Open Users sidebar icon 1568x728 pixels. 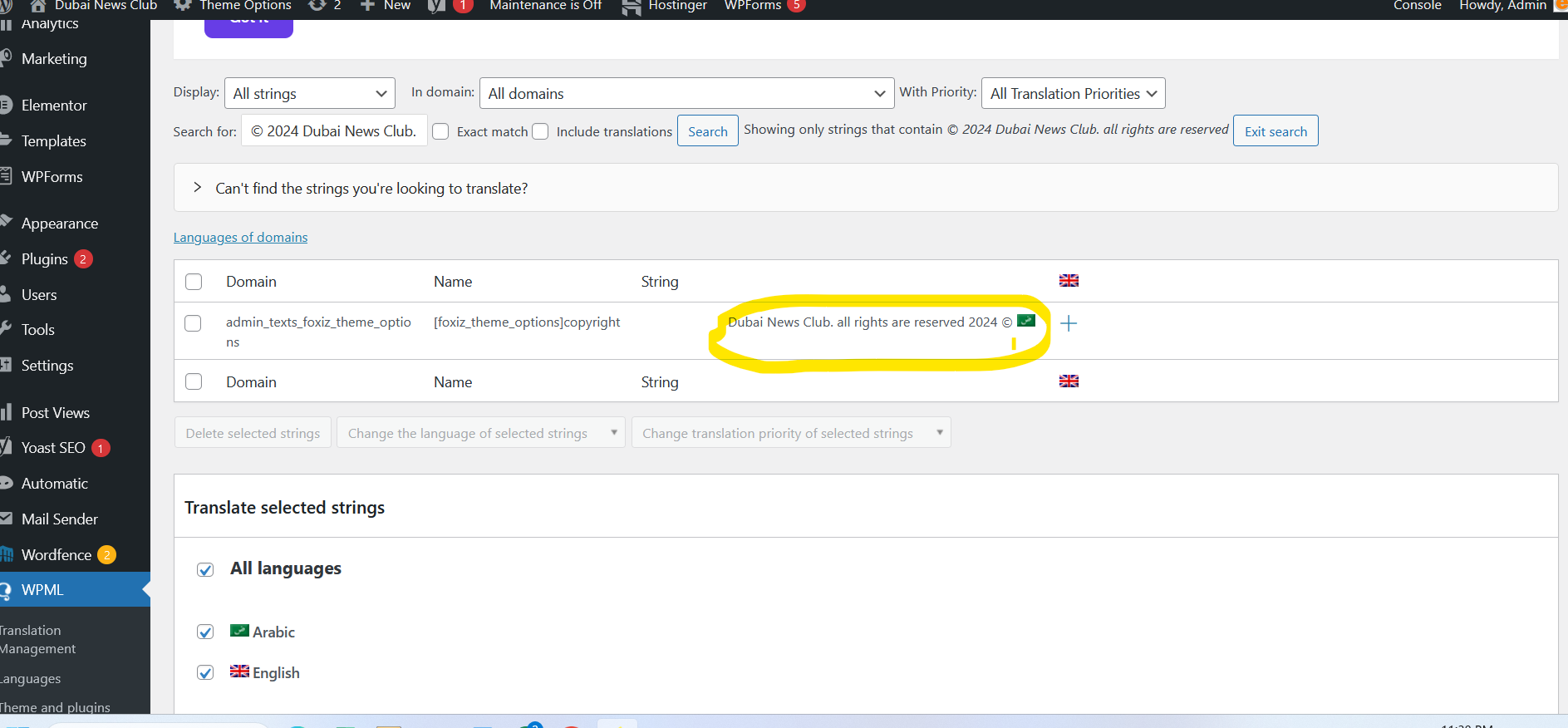[x=5, y=294]
